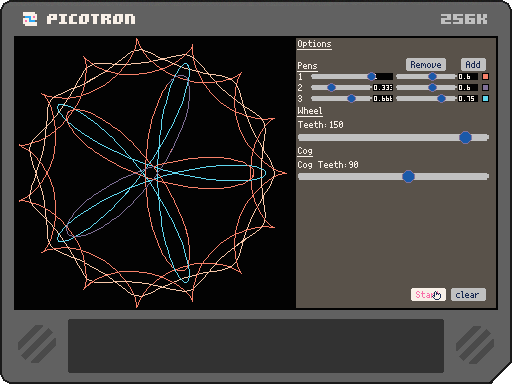Screen dimensions: 512x384
Task: Click the Remove pen button
Action: (x=426, y=65)
